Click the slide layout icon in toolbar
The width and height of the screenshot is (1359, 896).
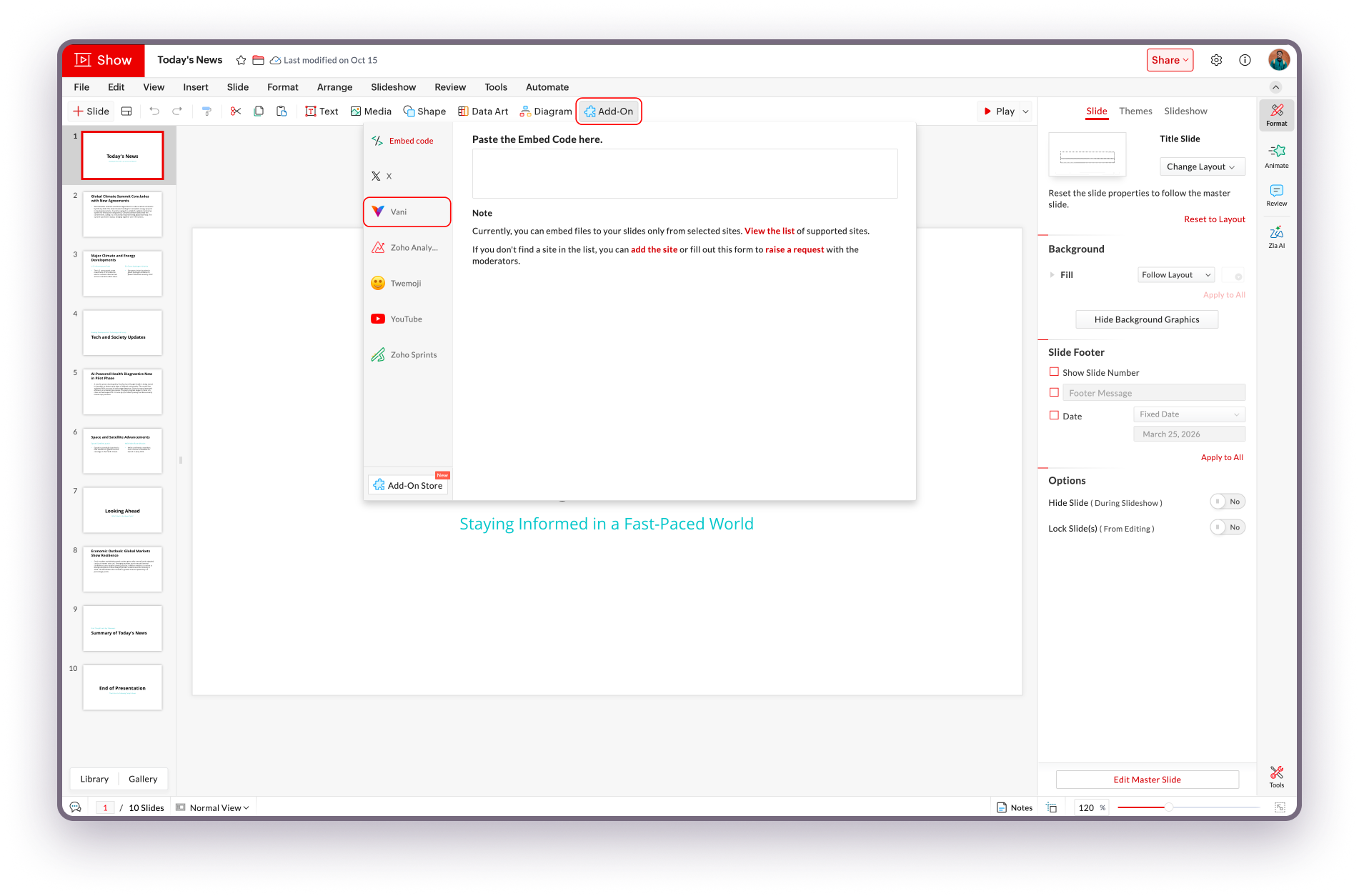click(126, 111)
